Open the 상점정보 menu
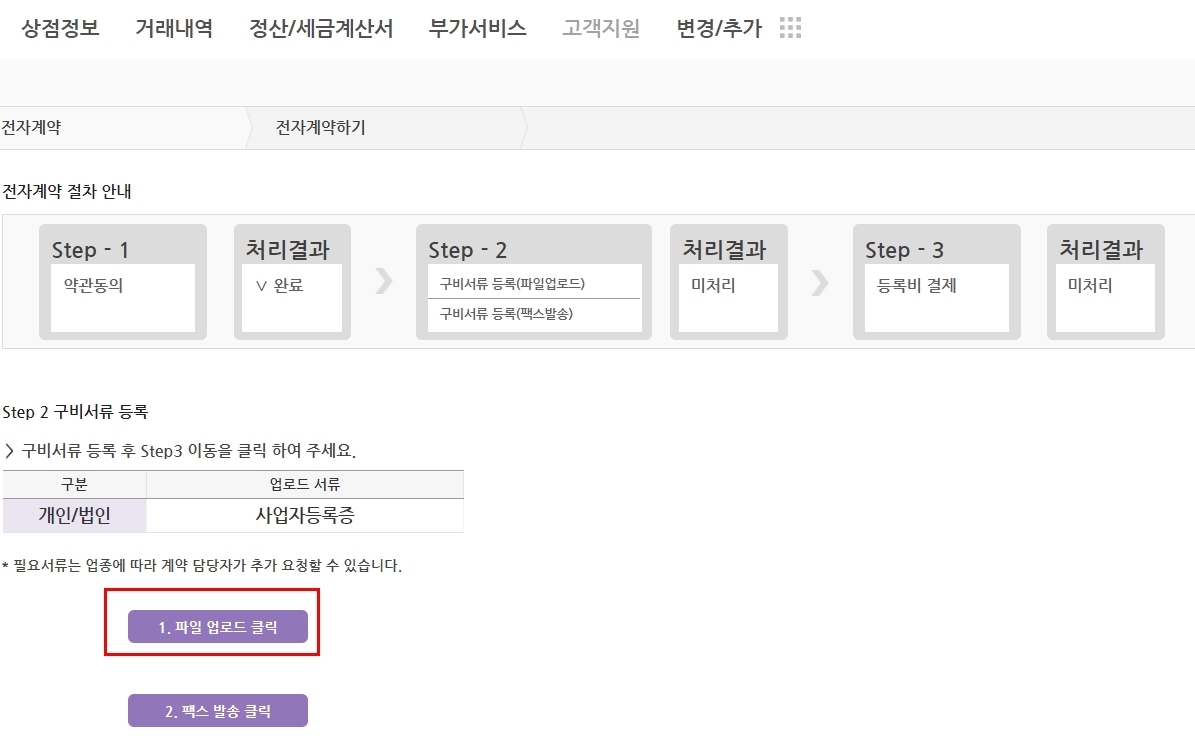 (60, 28)
